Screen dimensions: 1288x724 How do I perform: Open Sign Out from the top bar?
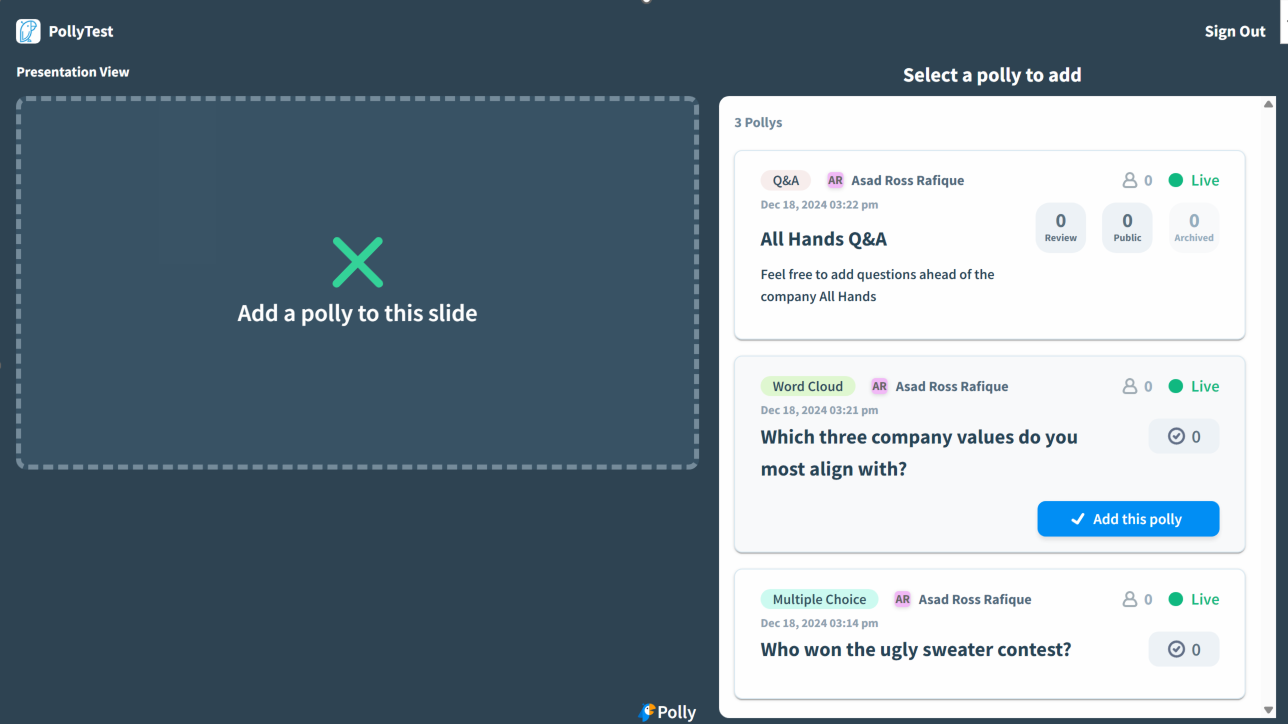(1234, 31)
